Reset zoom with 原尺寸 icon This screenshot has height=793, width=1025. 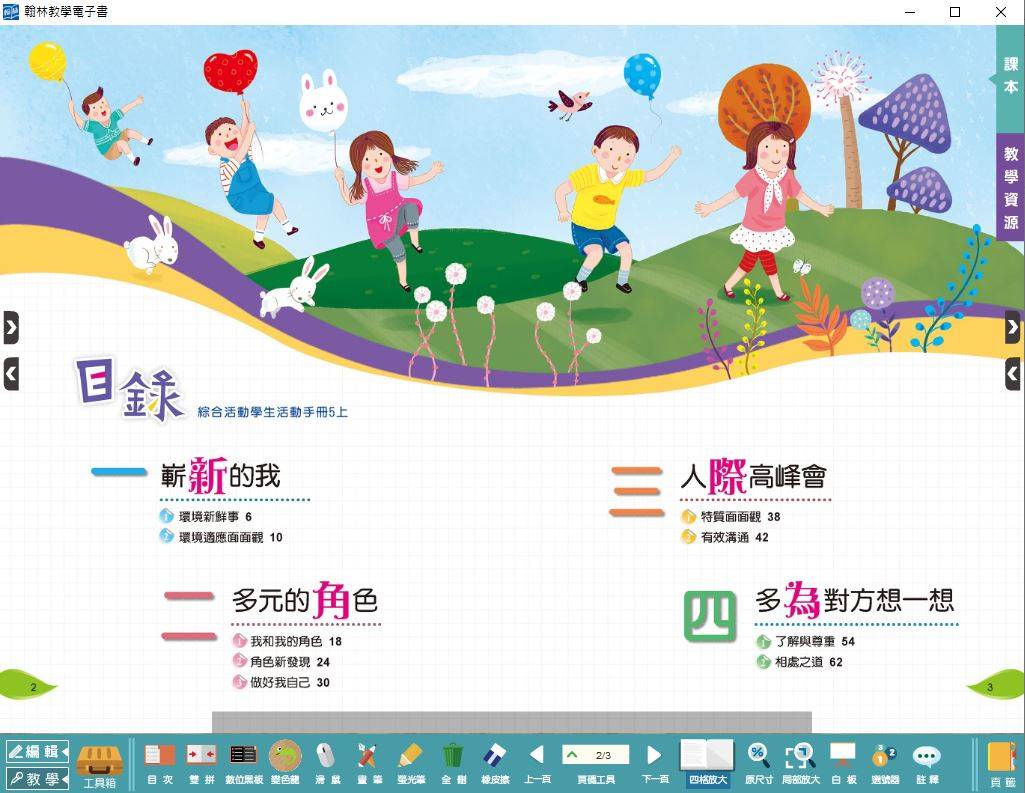(x=758, y=764)
